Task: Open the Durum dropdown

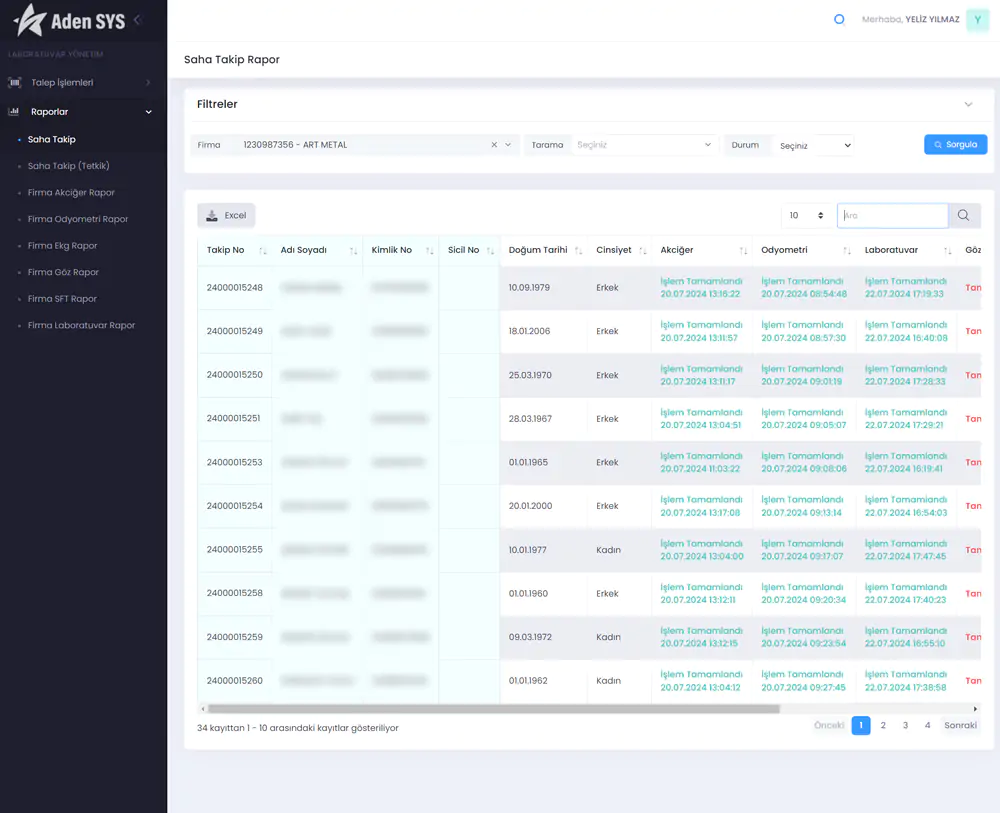Action: tap(814, 145)
